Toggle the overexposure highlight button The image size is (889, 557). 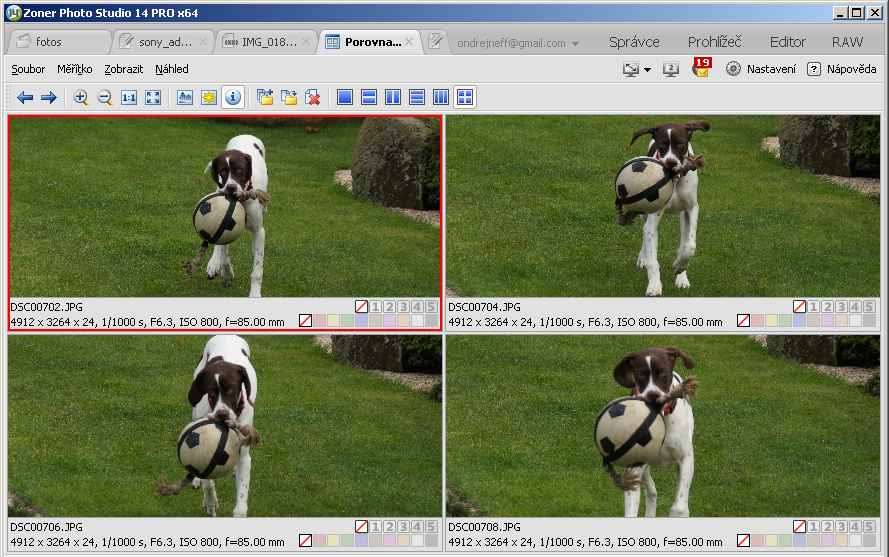209,97
